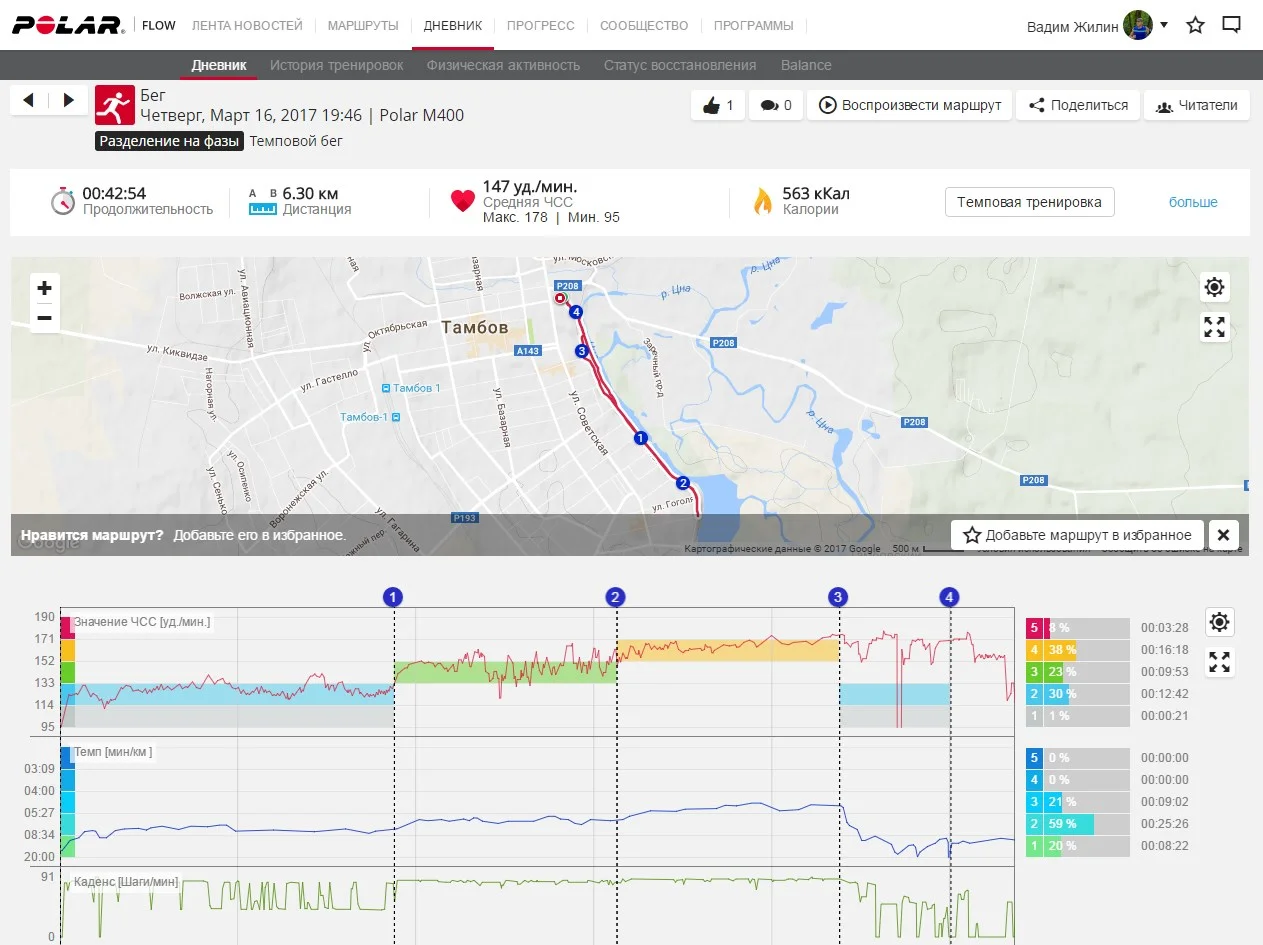Viewport: 1263px width, 945px height.
Task: Like the training with thumbs up
Action: point(718,105)
